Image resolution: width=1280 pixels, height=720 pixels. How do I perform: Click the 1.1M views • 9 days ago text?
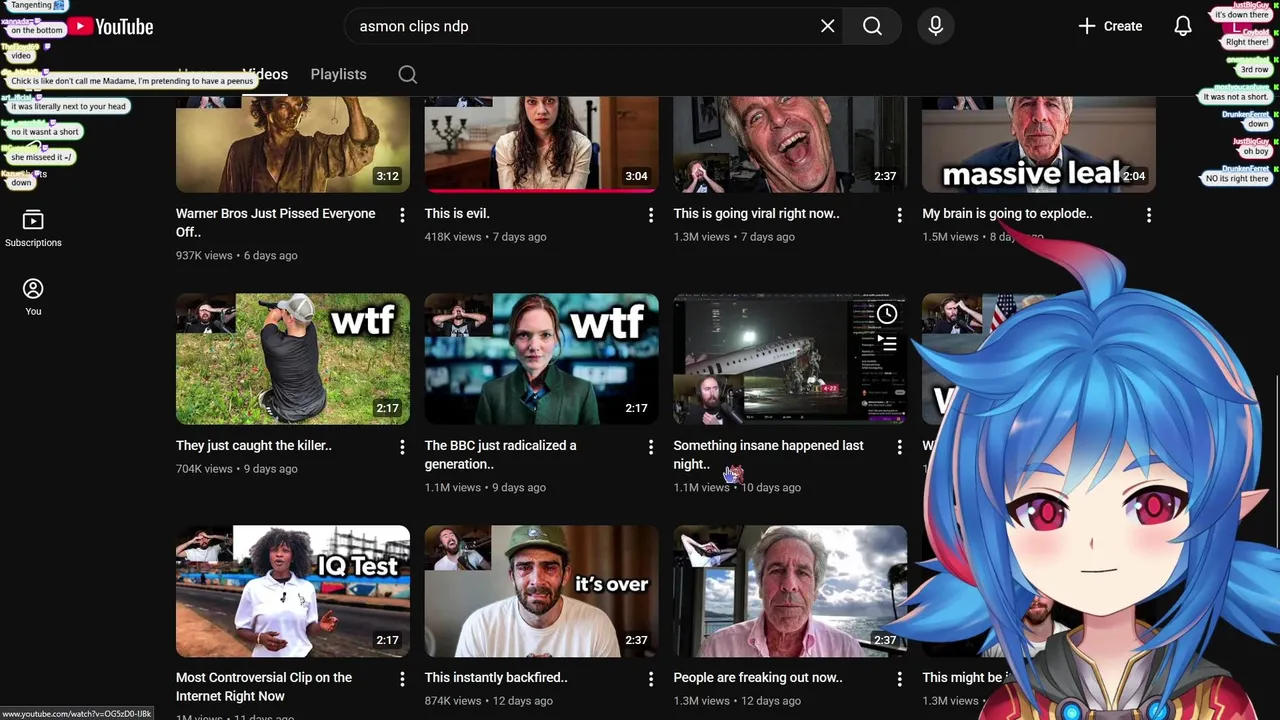(x=486, y=487)
